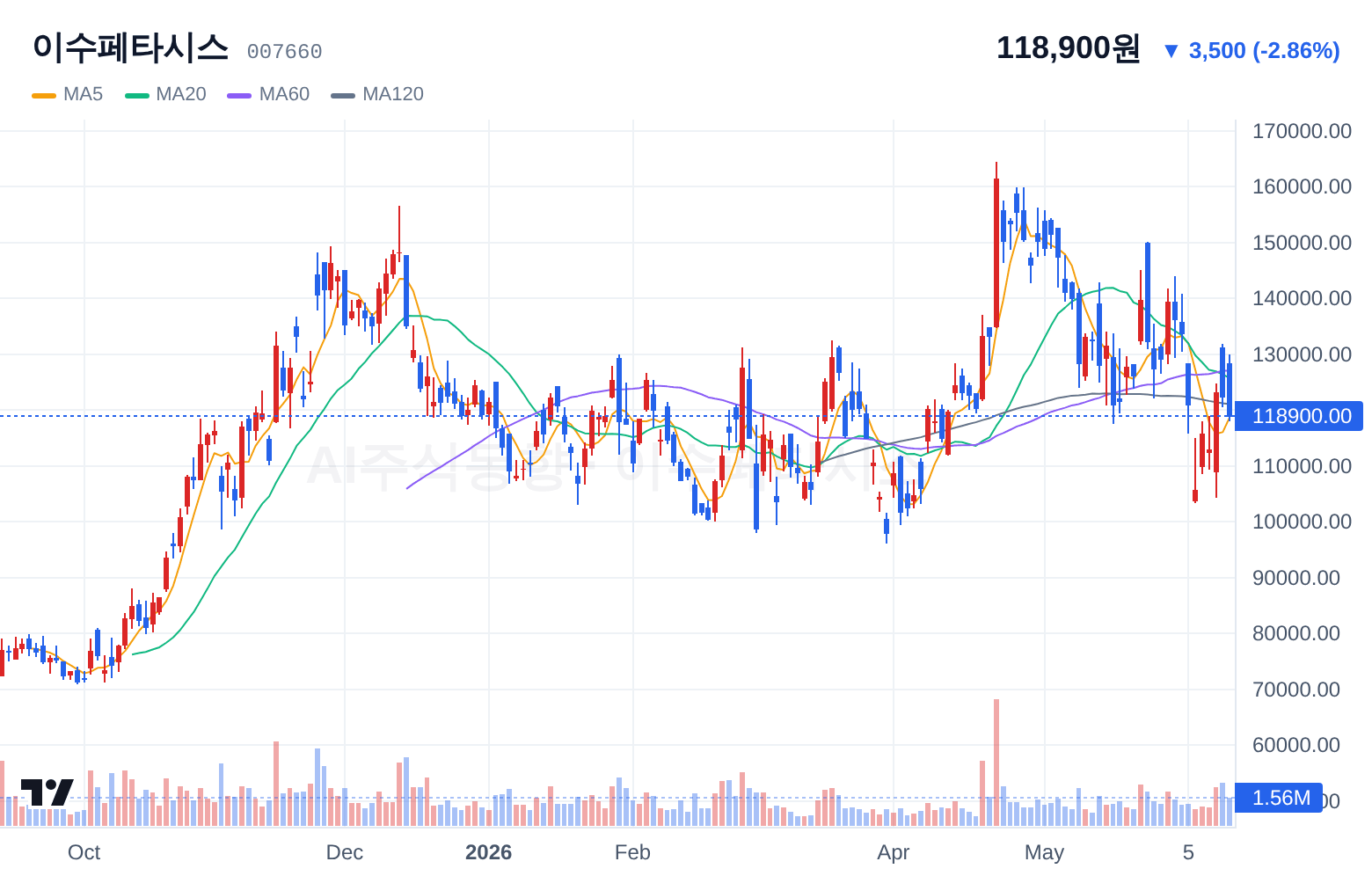This screenshot has height=876, width=1372.
Task: Click the change value 3,500 (-2.86%)
Action: coord(1264,50)
